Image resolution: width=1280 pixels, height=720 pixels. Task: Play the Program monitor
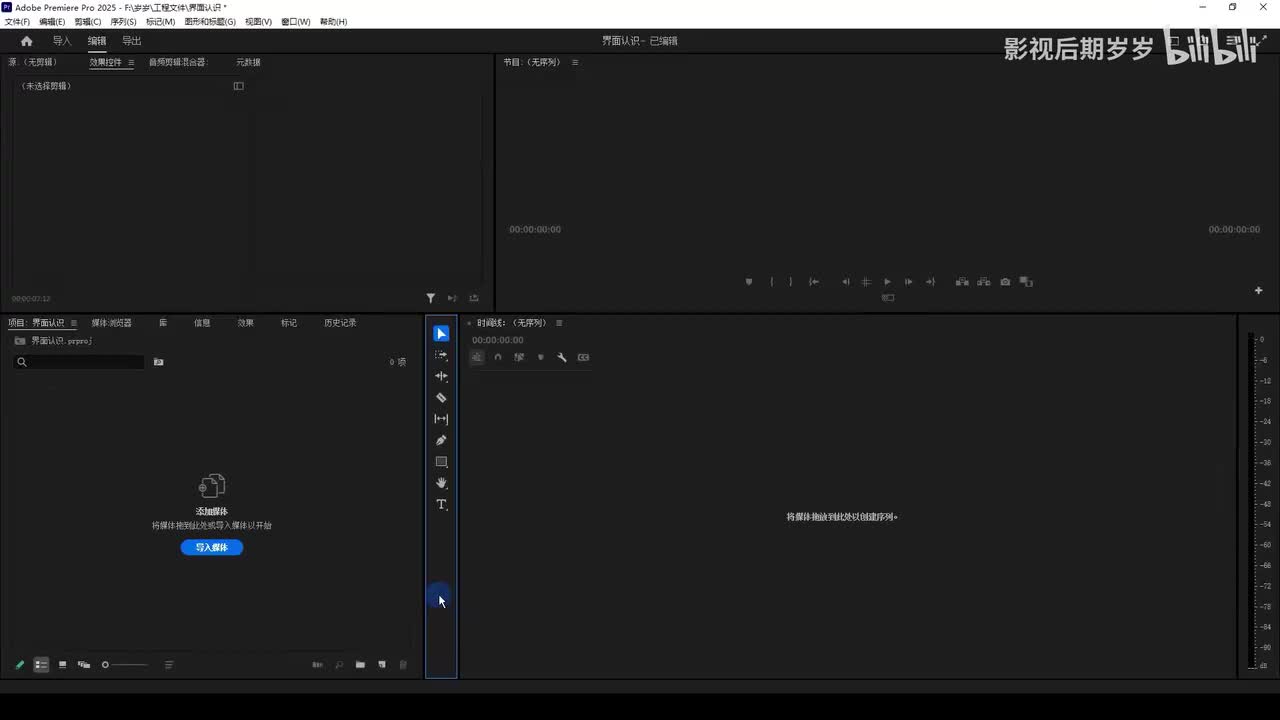click(x=887, y=282)
